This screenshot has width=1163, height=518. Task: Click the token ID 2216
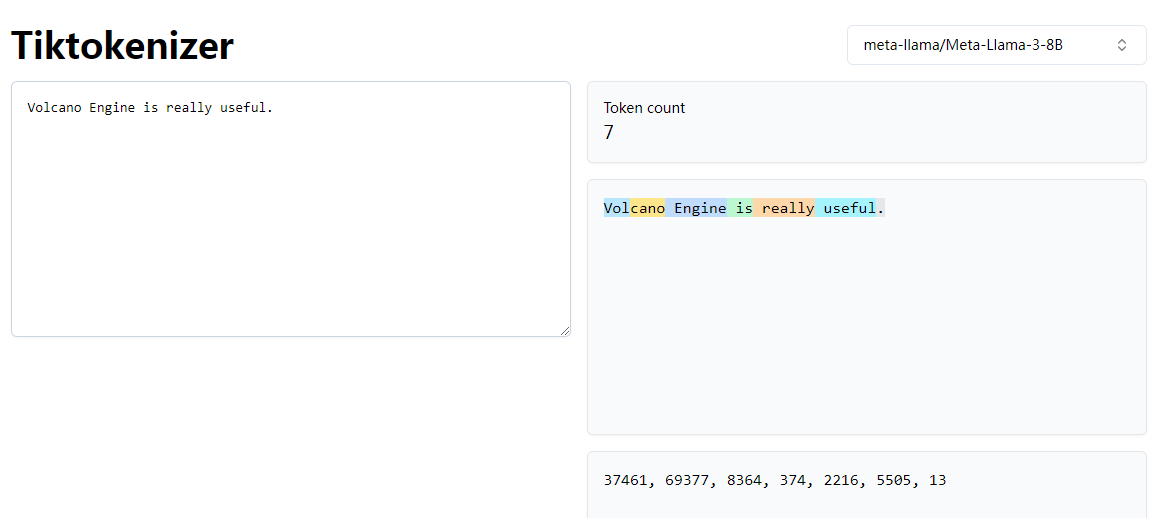(x=841, y=480)
